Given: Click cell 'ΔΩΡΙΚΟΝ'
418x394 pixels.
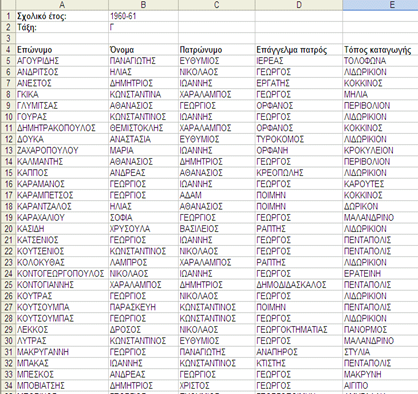Looking at the screenshot, I should coord(380,206).
